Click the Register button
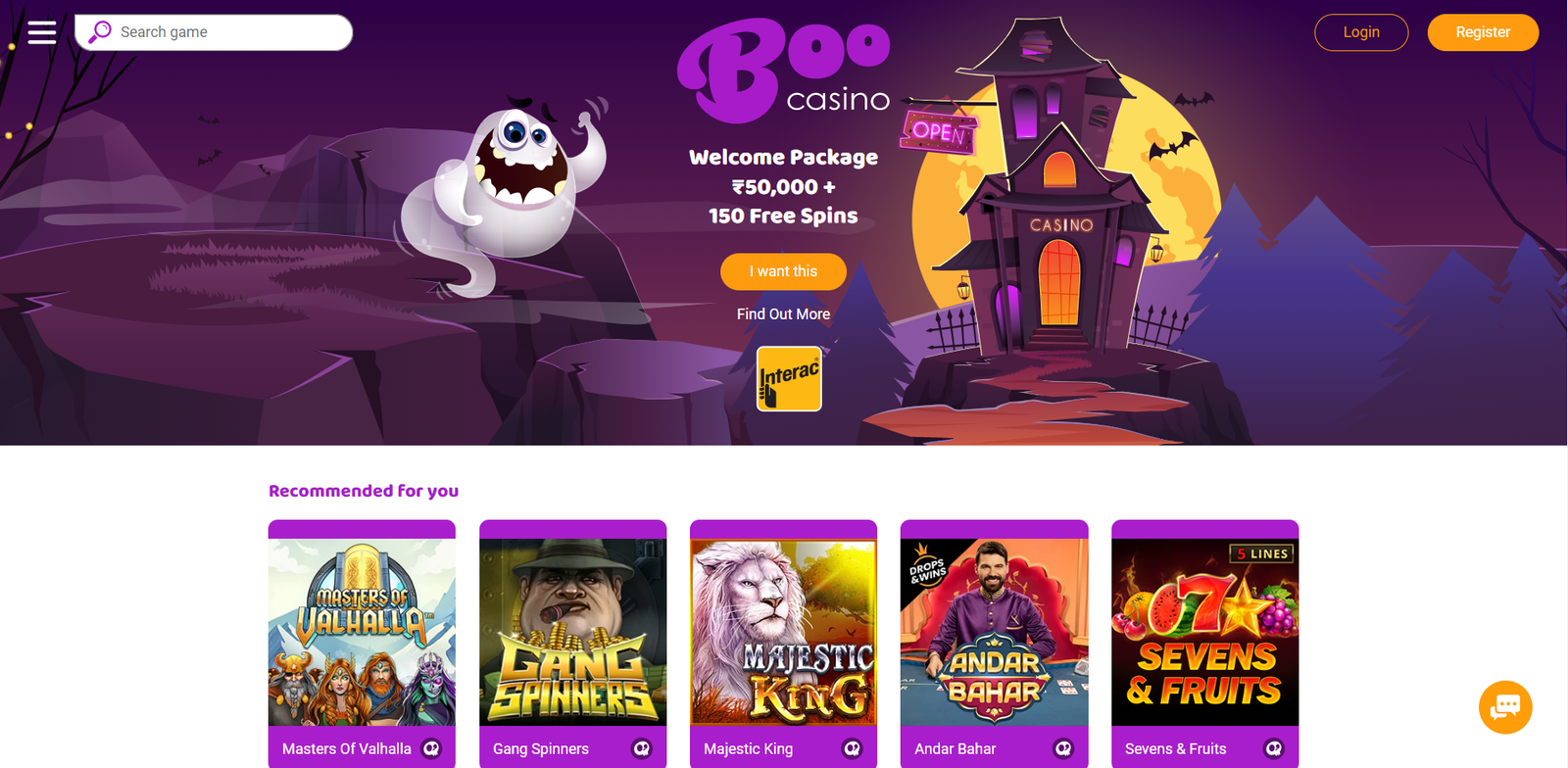The width and height of the screenshot is (1568, 768). click(x=1483, y=32)
